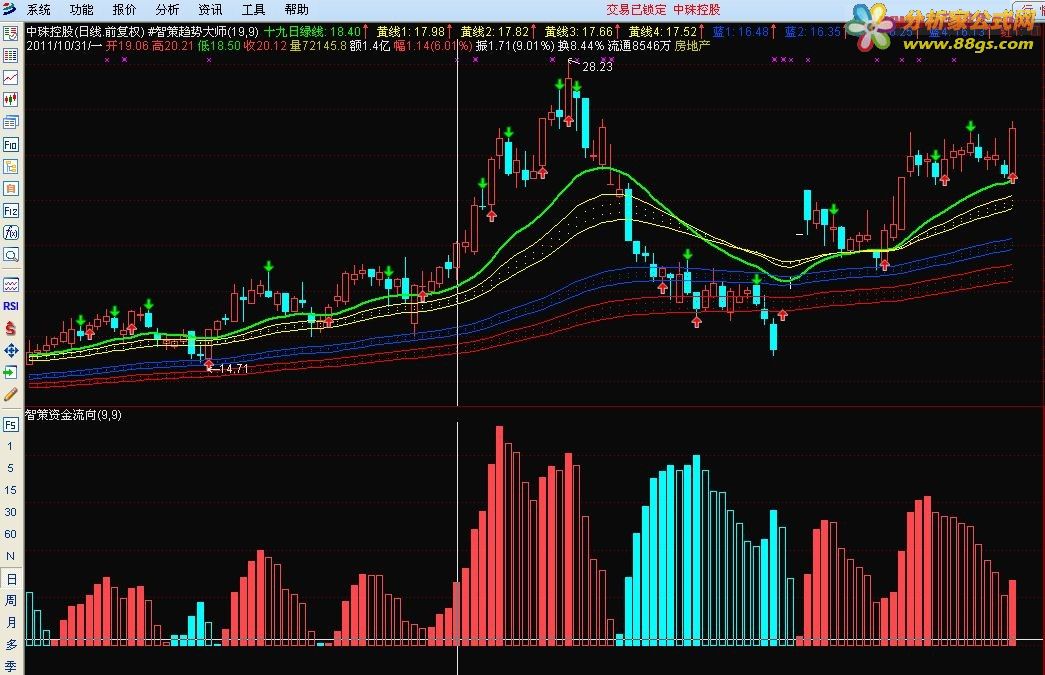Click the 交易已锁定 status text
Screen dimensions: 1045x675
pos(636,9)
